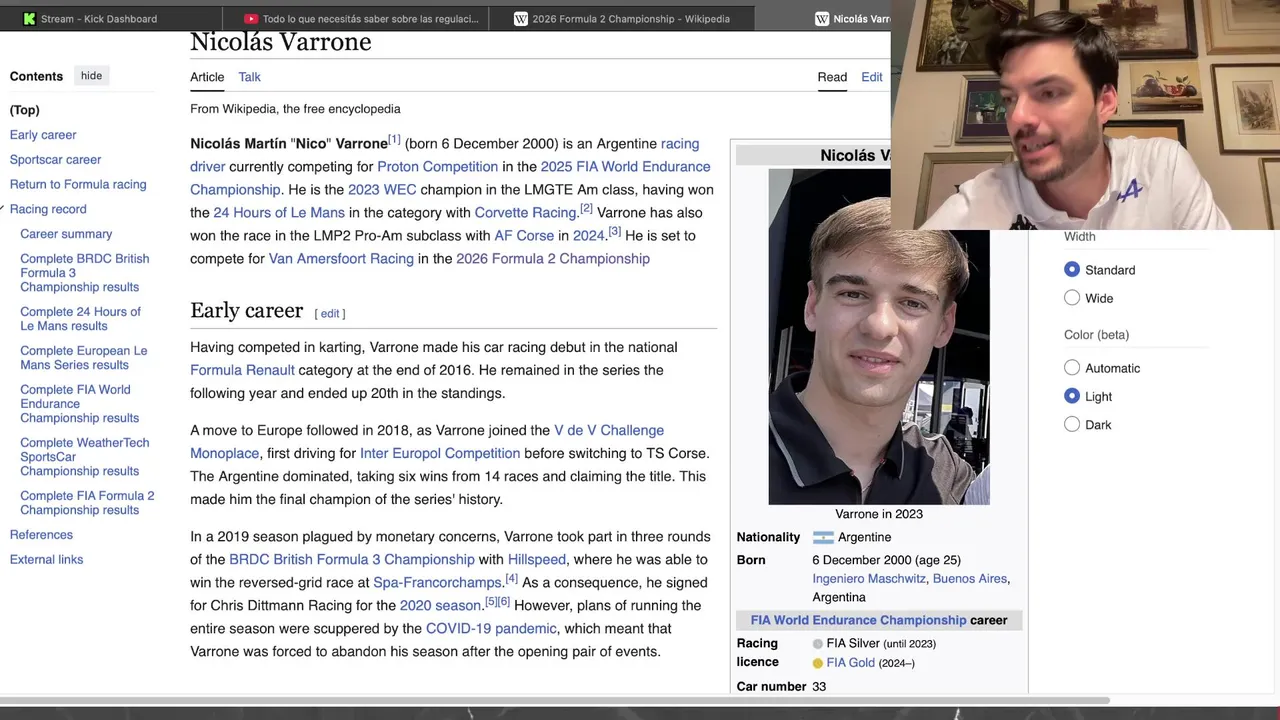This screenshot has width=1280, height=720.
Task: Select Automatic color mode
Action: point(1072,368)
